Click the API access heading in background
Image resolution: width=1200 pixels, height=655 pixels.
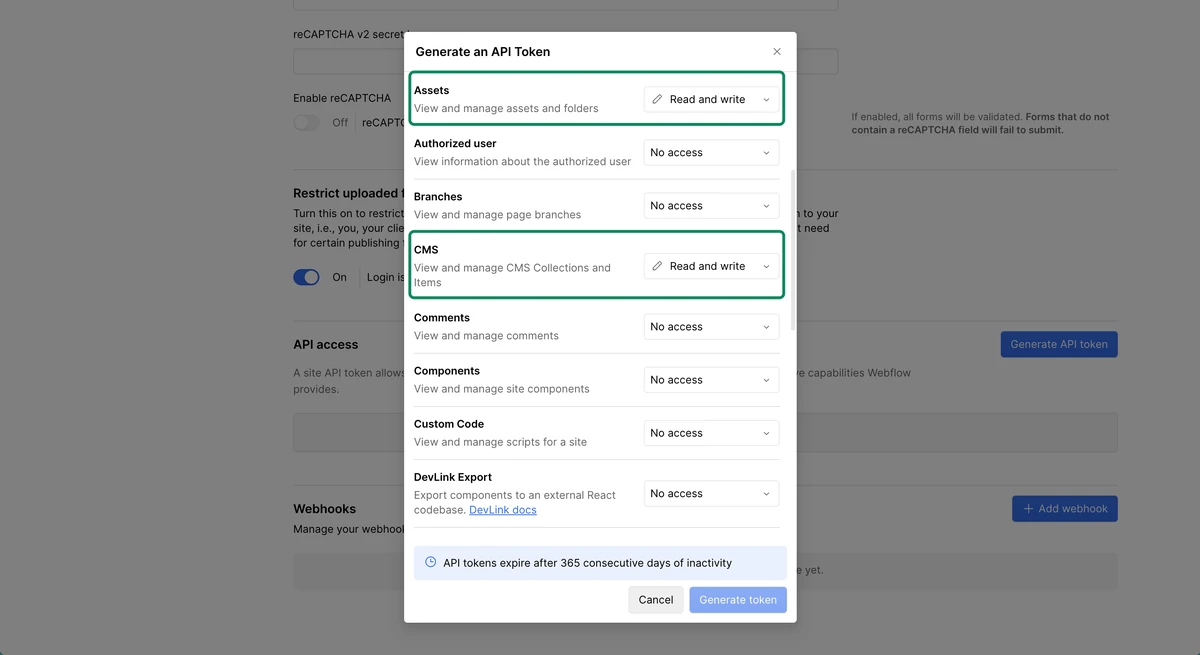pos(325,344)
